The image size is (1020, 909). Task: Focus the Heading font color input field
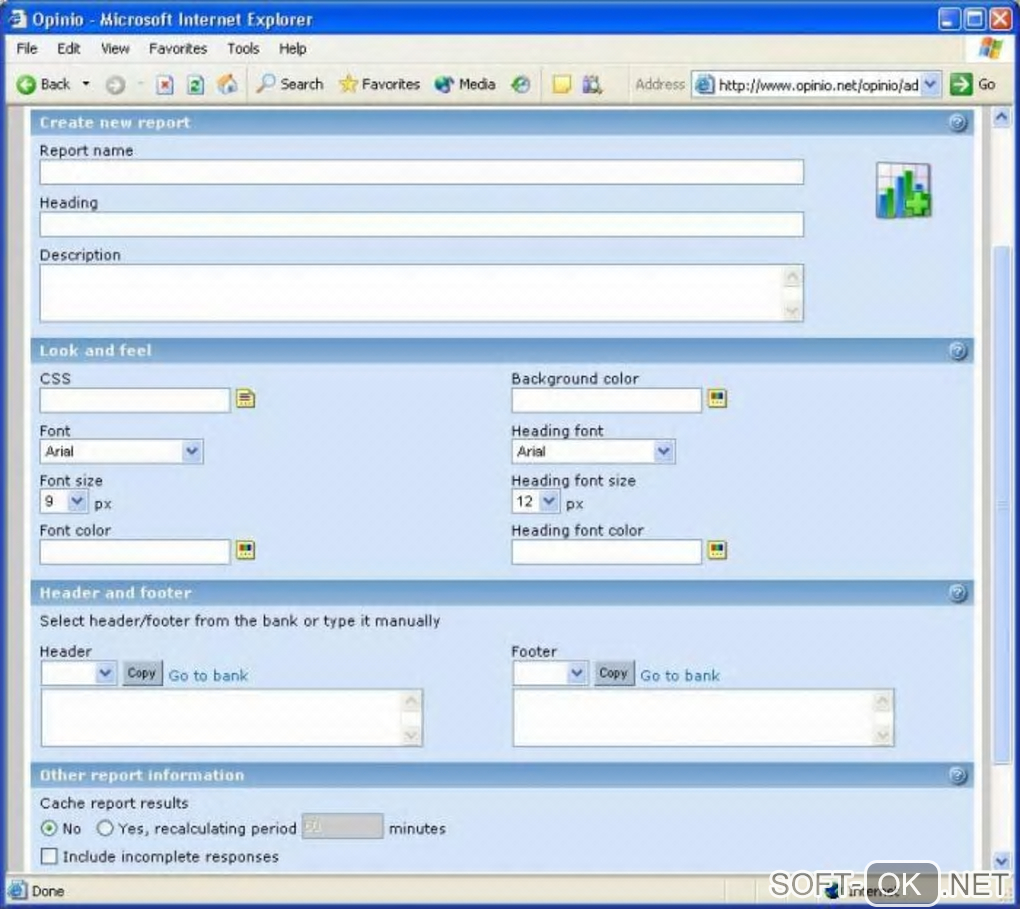coord(606,551)
